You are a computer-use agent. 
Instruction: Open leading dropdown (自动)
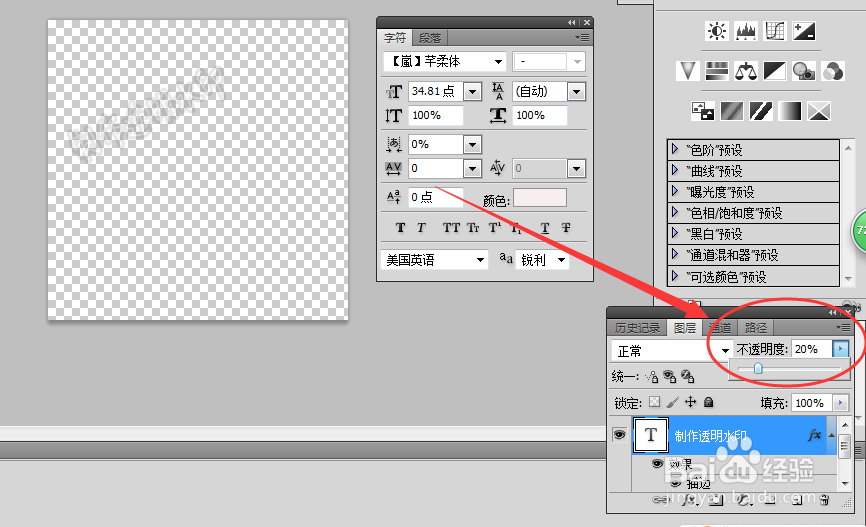click(577, 91)
